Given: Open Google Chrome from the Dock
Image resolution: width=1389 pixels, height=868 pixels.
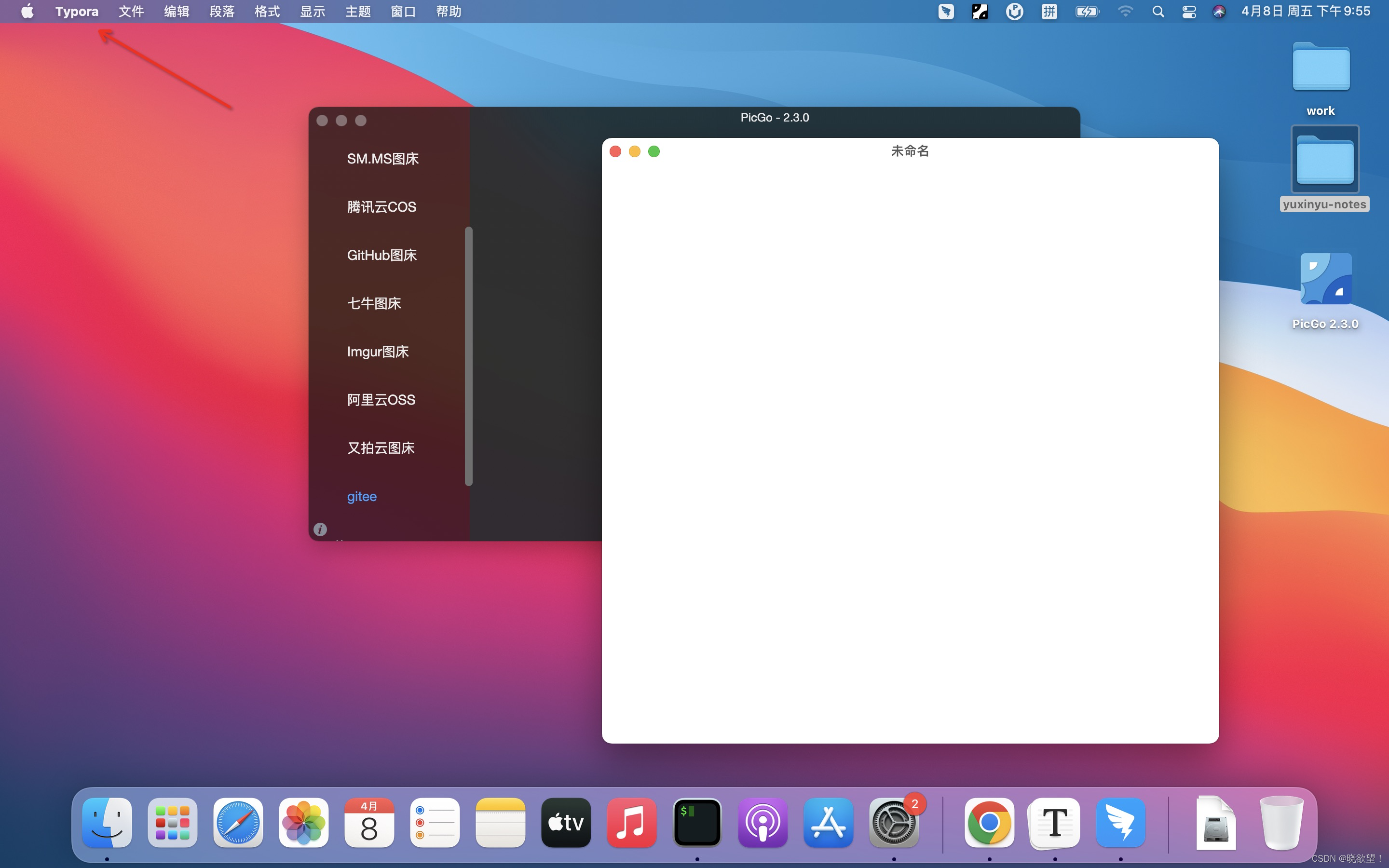Looking at the screenshot, I should coord(990,823).
